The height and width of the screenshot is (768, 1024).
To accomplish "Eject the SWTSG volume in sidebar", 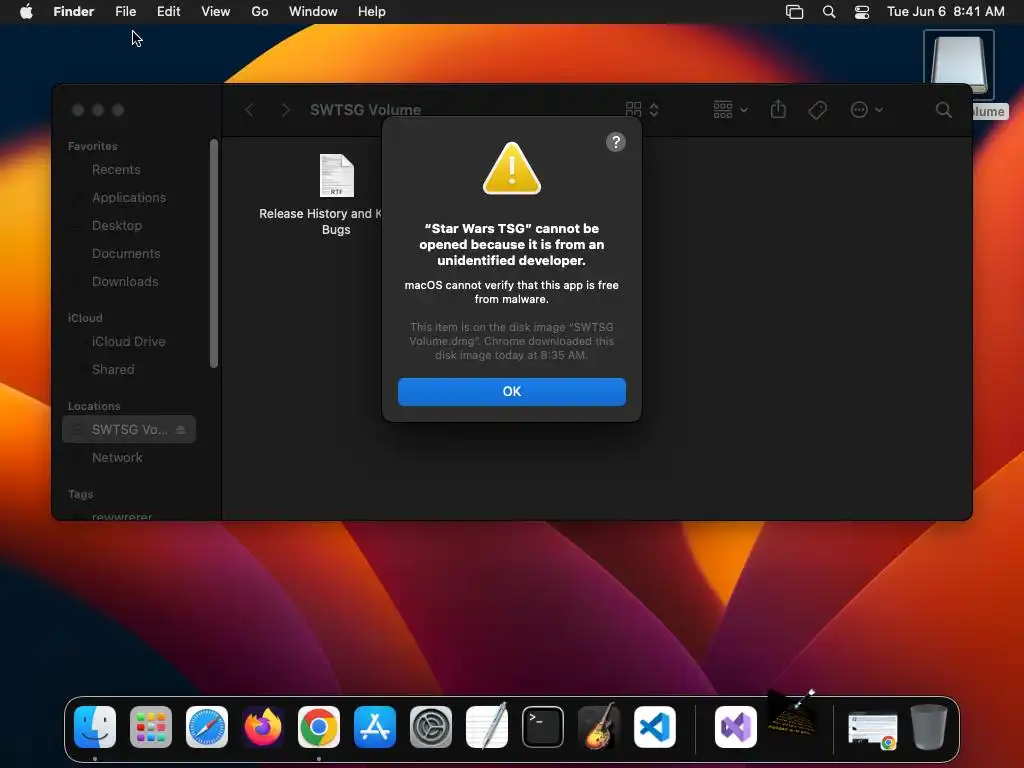I will coord(181,429).
